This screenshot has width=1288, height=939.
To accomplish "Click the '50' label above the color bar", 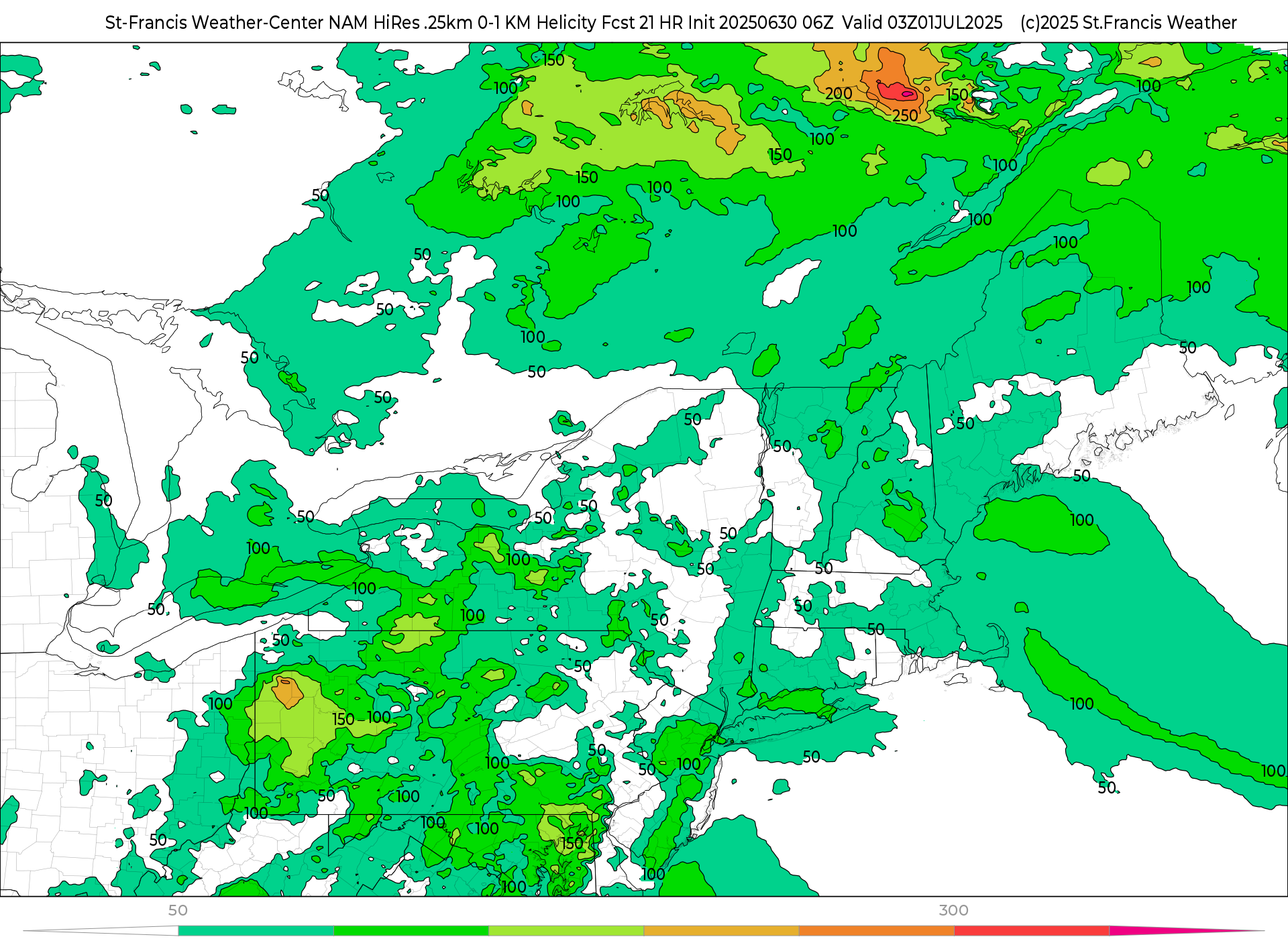I will [178, 910].
